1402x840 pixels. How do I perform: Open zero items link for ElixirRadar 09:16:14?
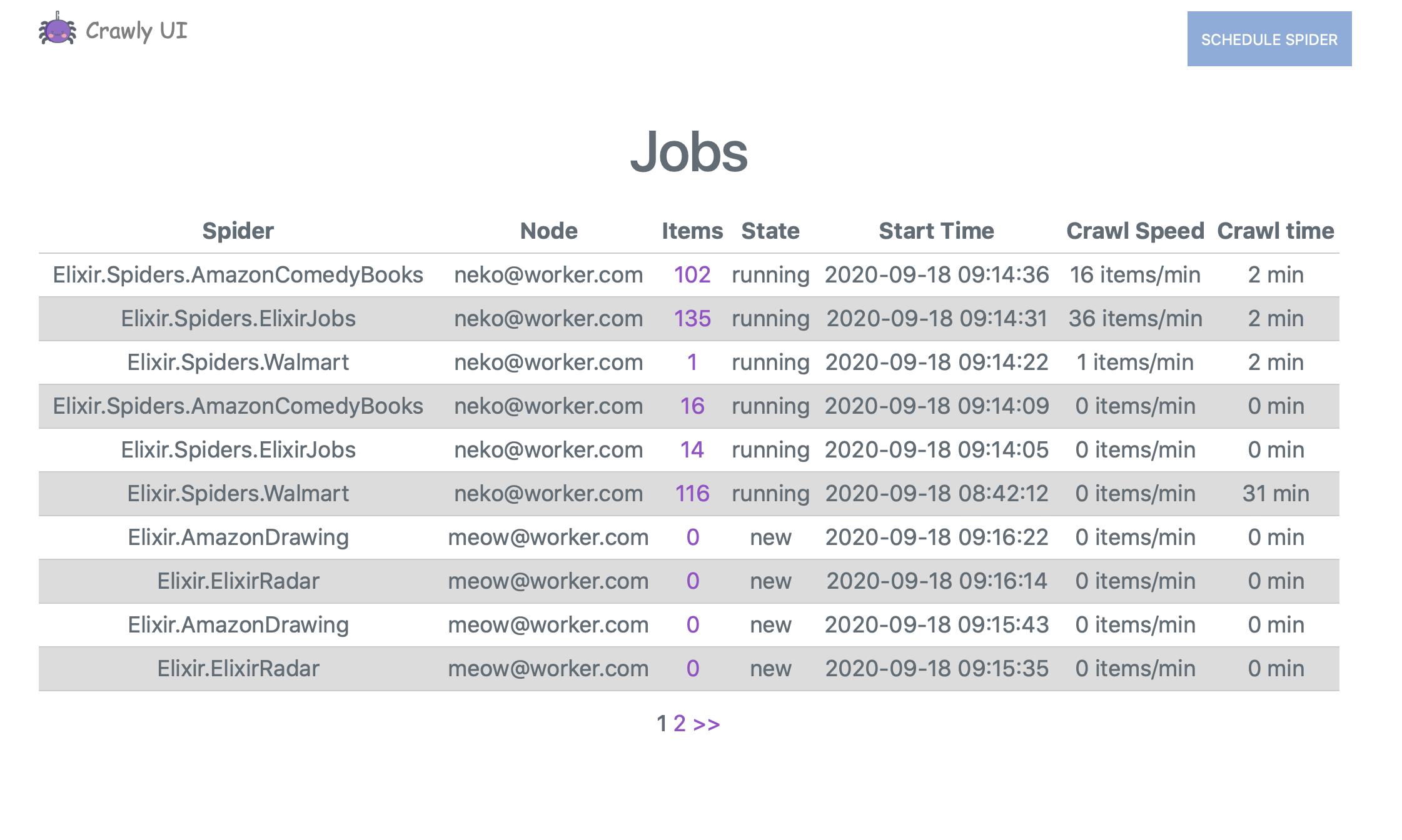692,581
